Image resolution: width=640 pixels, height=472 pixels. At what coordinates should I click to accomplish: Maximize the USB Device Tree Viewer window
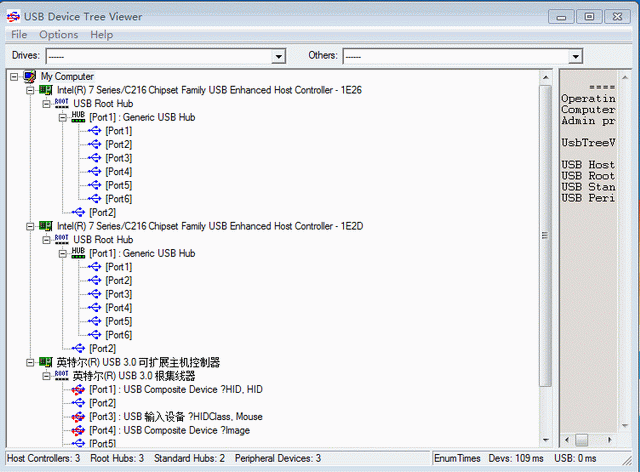(589, 17)
